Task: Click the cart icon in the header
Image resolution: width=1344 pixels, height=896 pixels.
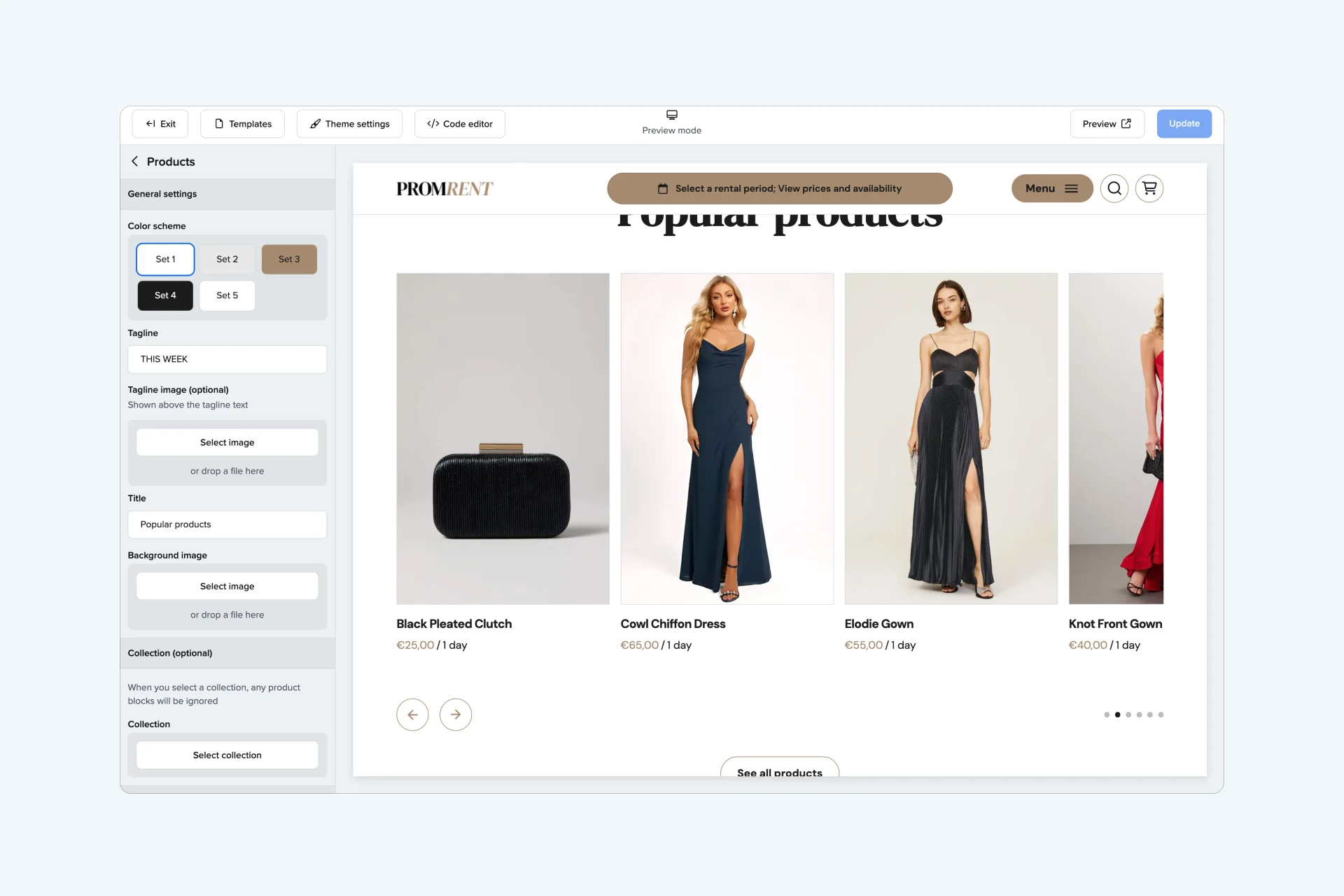Action: pos(1150,188)
